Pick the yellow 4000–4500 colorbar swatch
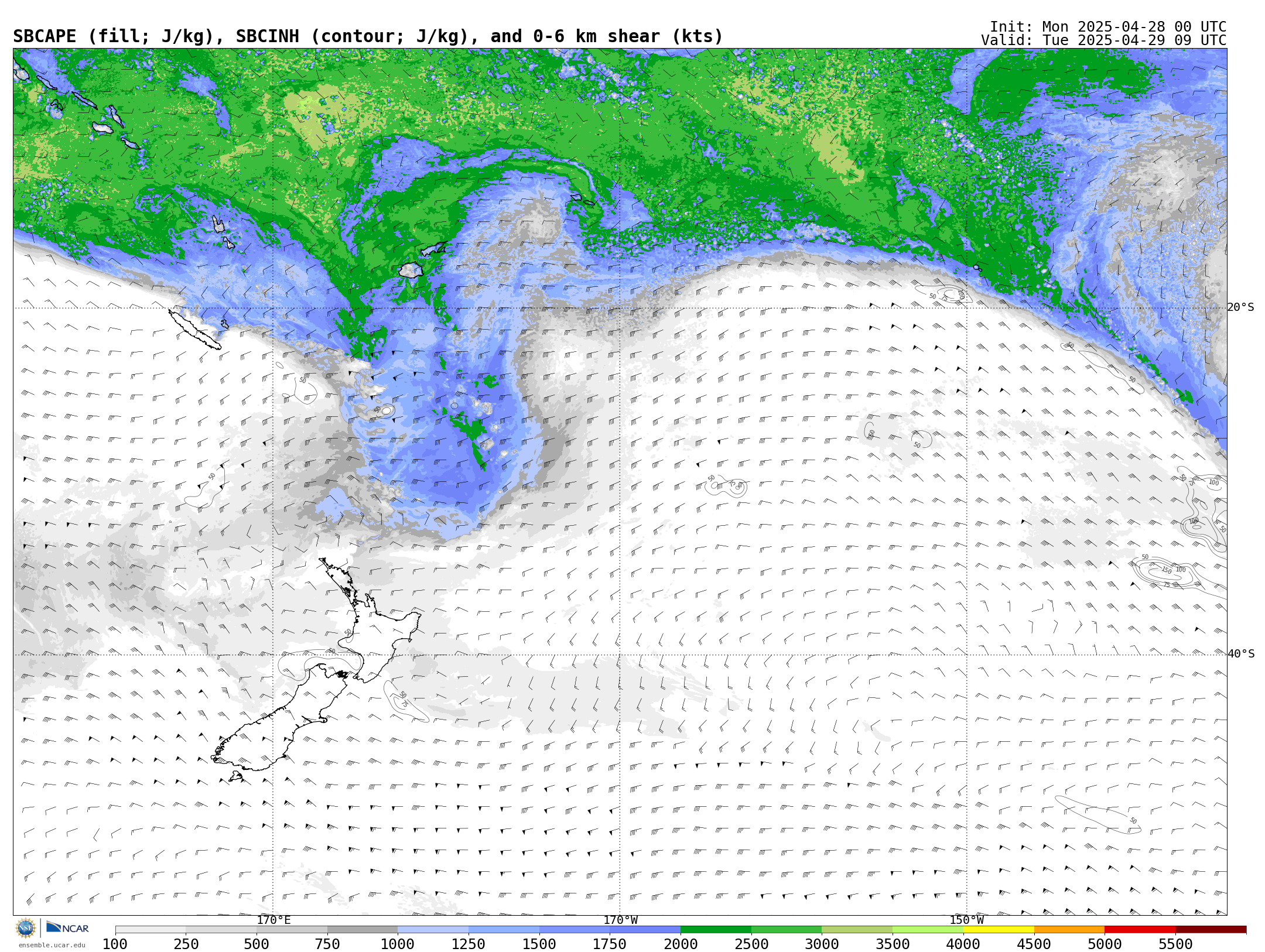 (x=999, y=930)
